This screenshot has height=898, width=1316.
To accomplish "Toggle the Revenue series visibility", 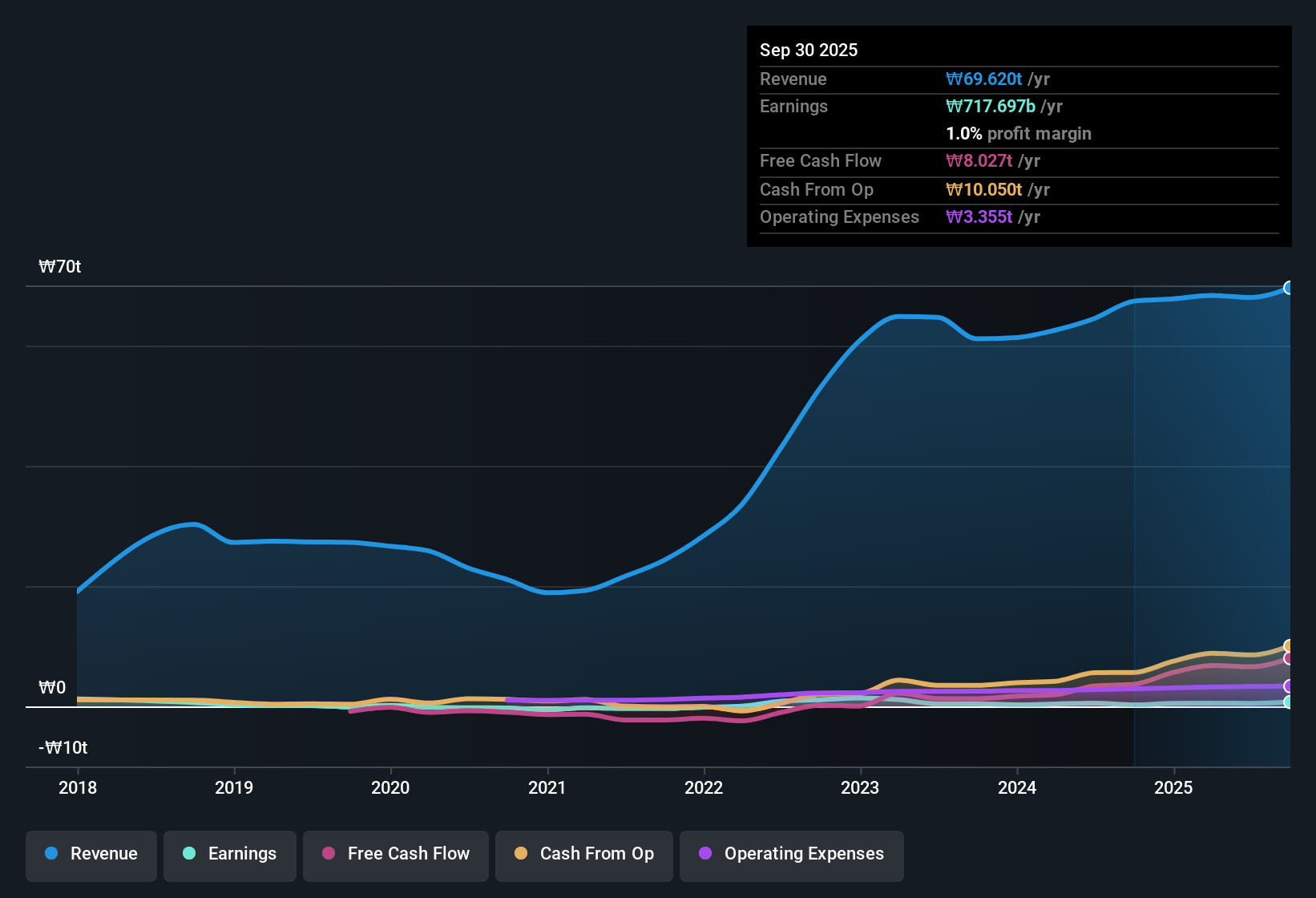I will pyautogui.click(x=91, y=855).
